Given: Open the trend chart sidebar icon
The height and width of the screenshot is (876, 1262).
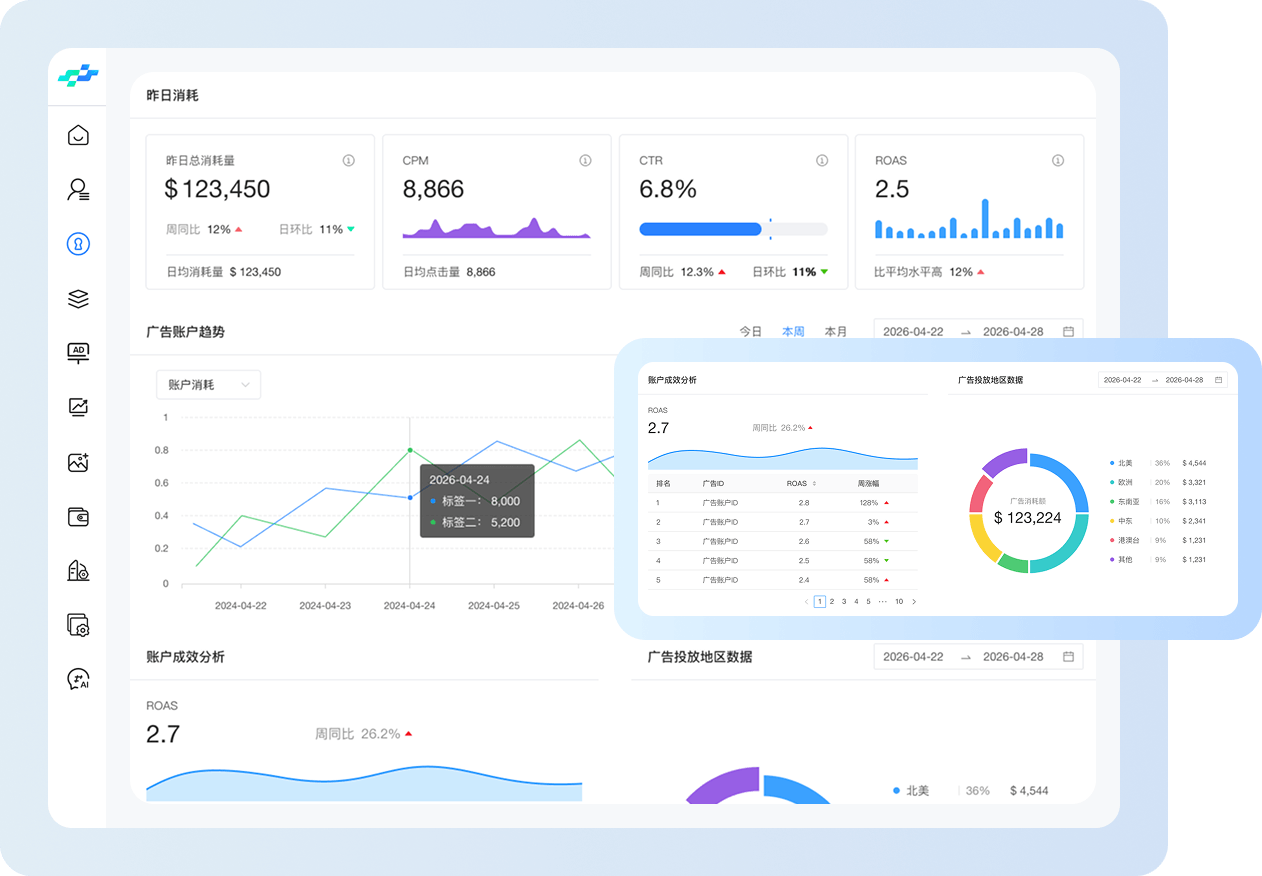Looking at the screenshot, I should click(x=78, y=407).
